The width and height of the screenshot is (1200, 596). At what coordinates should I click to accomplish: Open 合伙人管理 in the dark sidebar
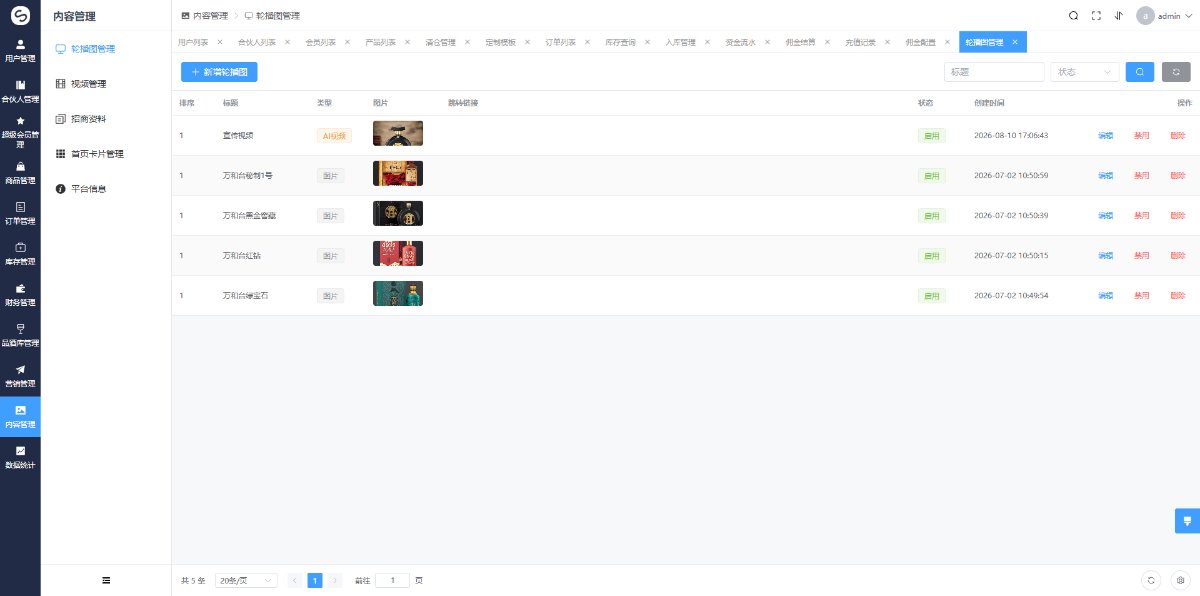coord(20,91)
